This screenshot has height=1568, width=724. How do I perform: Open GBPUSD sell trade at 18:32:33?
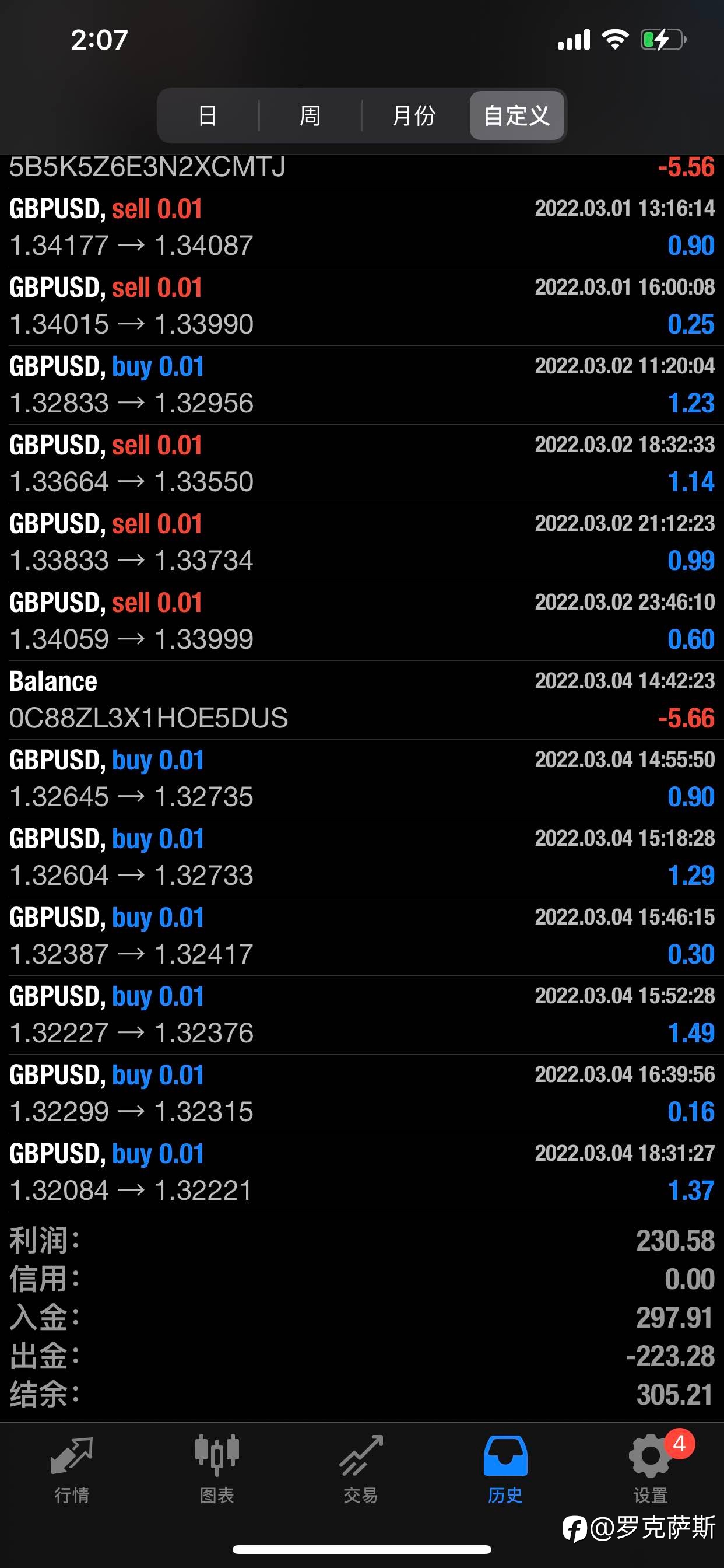coord(362,463)
